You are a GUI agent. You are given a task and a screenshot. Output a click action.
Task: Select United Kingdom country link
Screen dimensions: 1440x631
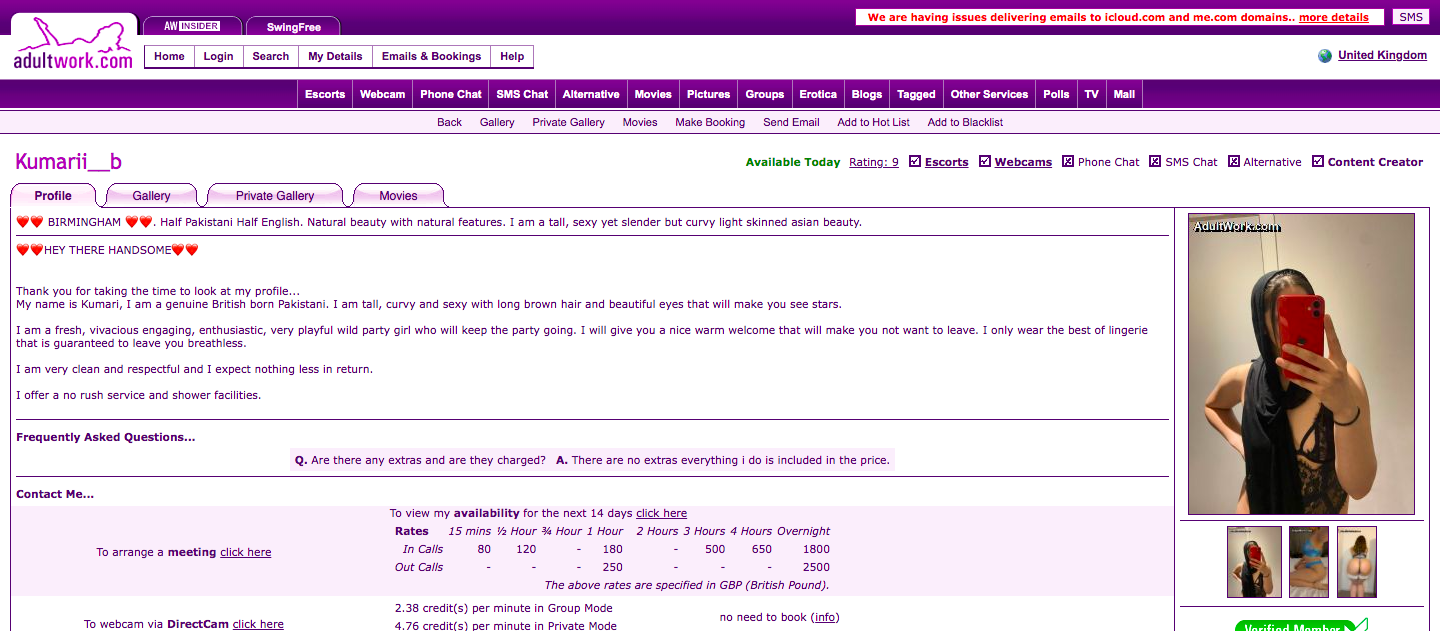[x=1382, y=55]
